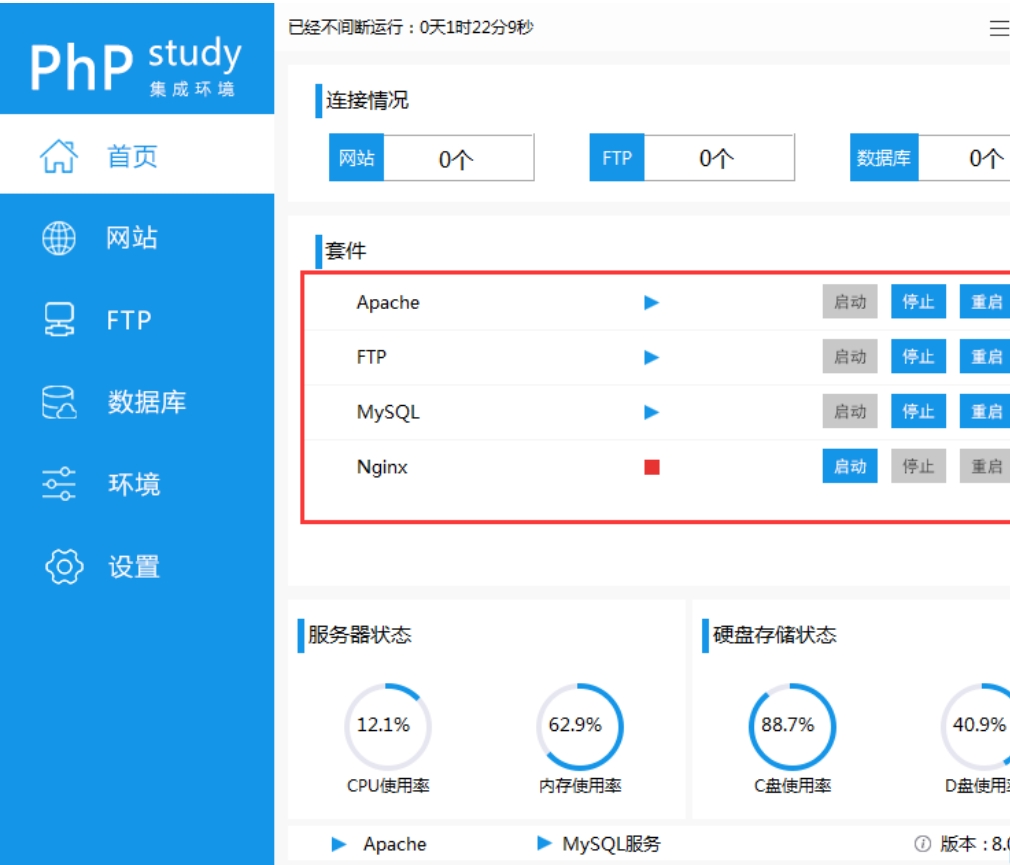Screen dimensions: 1010x865
Task: Select the Nginx row name in 套件
Action: [x=383, y=467]
